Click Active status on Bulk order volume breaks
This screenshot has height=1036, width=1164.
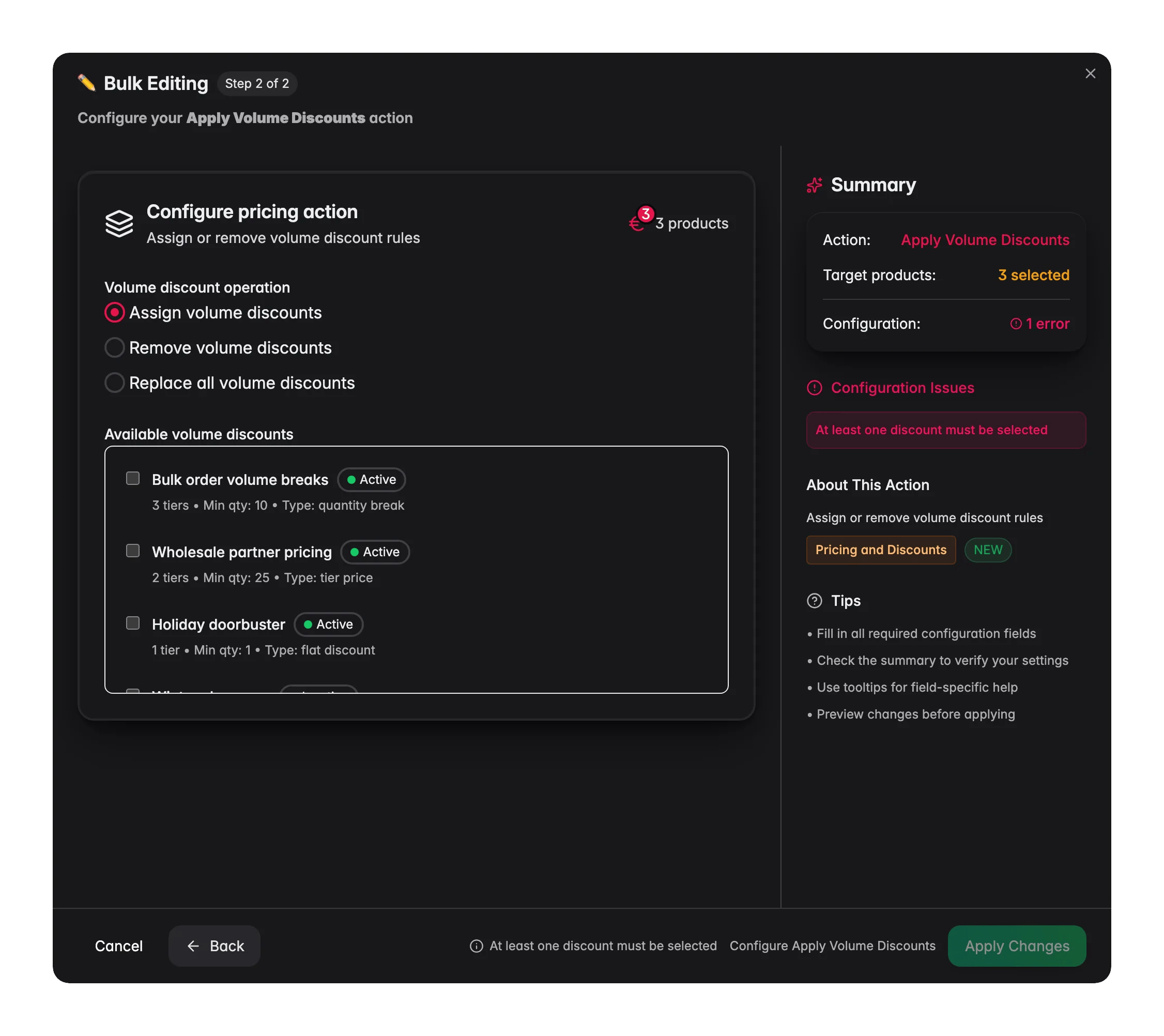[371, 480]
